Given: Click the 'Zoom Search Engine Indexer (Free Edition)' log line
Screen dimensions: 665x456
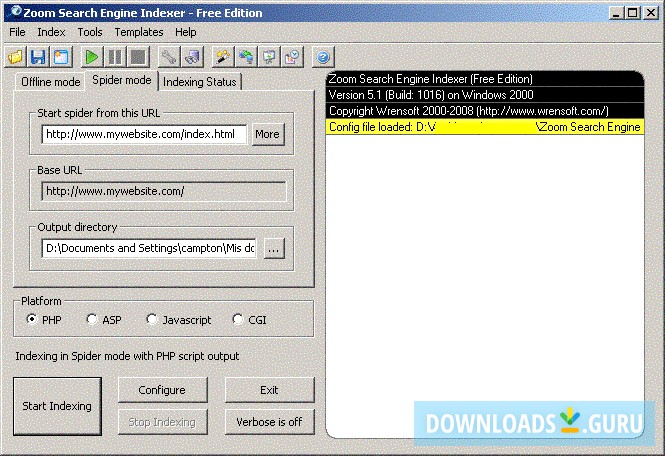Looking at the screenshot, I should point(485,79).
